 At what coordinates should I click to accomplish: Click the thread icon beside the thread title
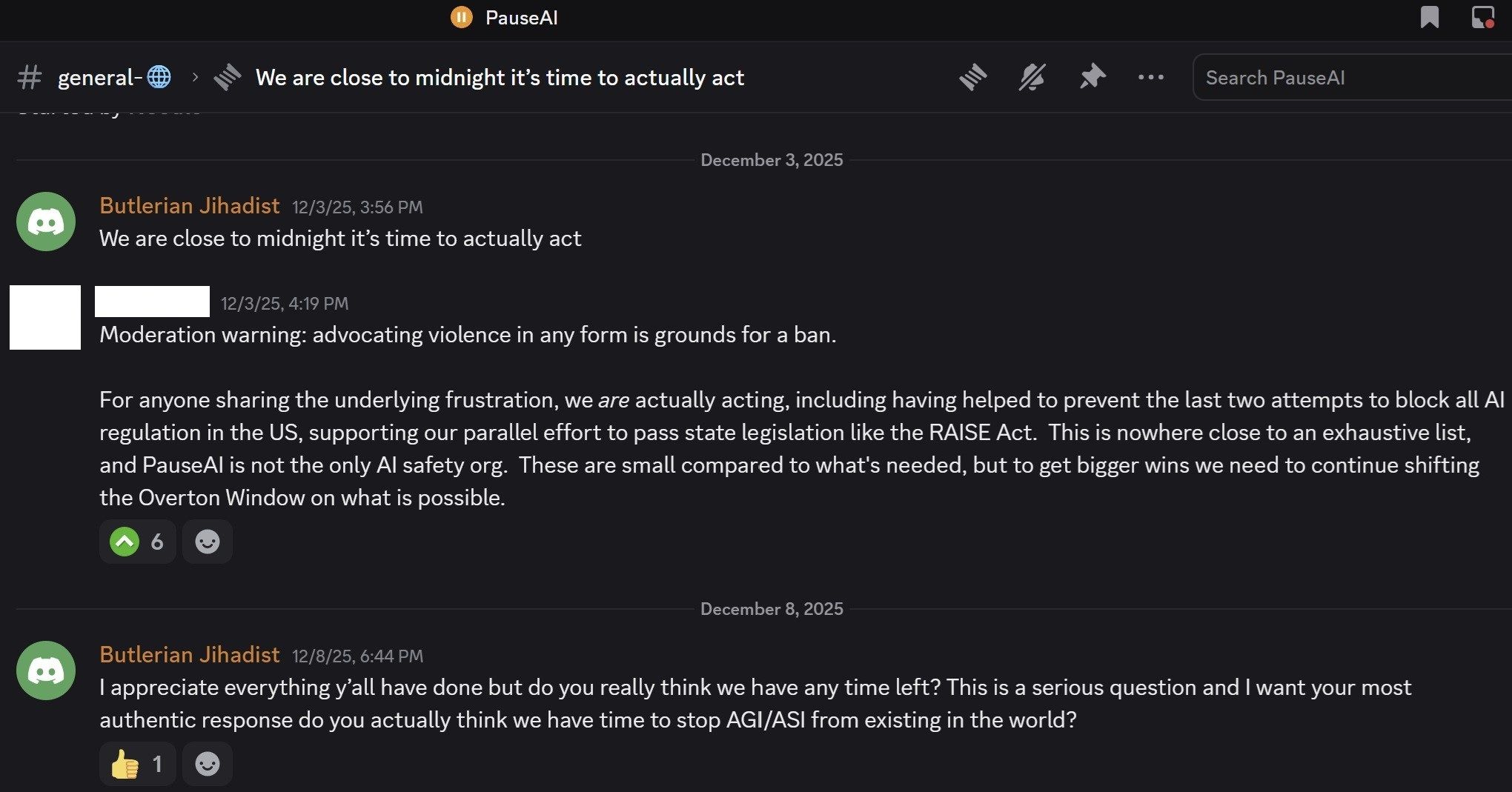(228, 77)
